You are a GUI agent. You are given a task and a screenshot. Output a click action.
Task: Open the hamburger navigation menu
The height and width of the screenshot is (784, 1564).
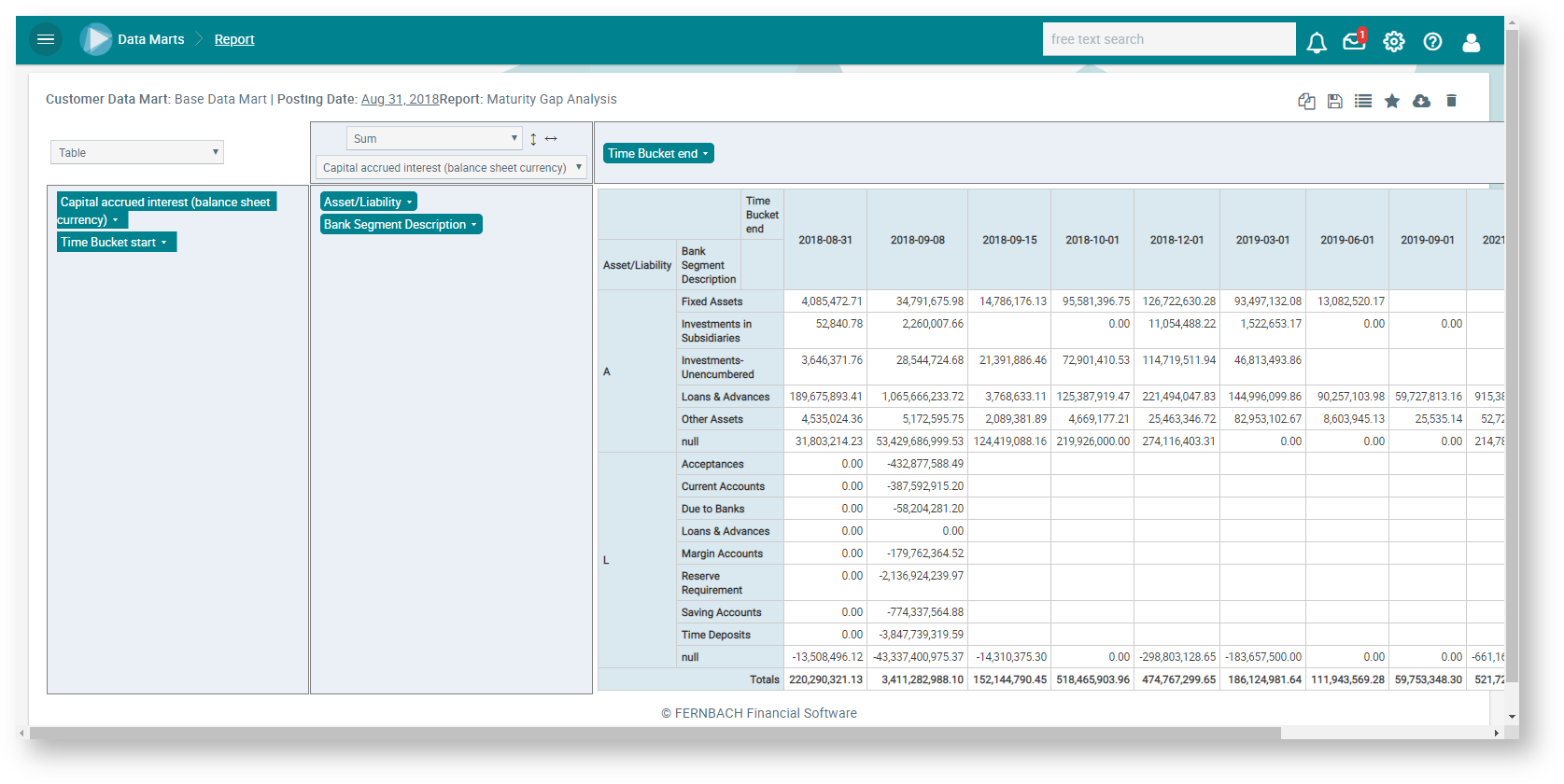[x=45, y=39]
